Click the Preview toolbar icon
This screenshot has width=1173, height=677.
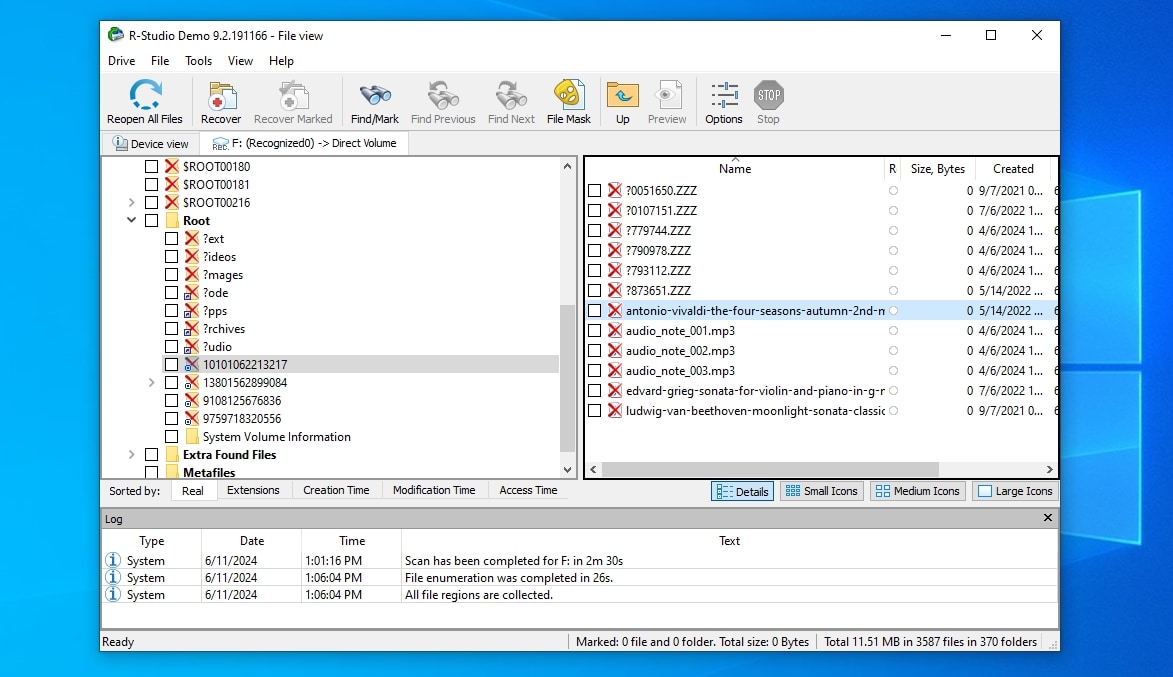[667, 96]
